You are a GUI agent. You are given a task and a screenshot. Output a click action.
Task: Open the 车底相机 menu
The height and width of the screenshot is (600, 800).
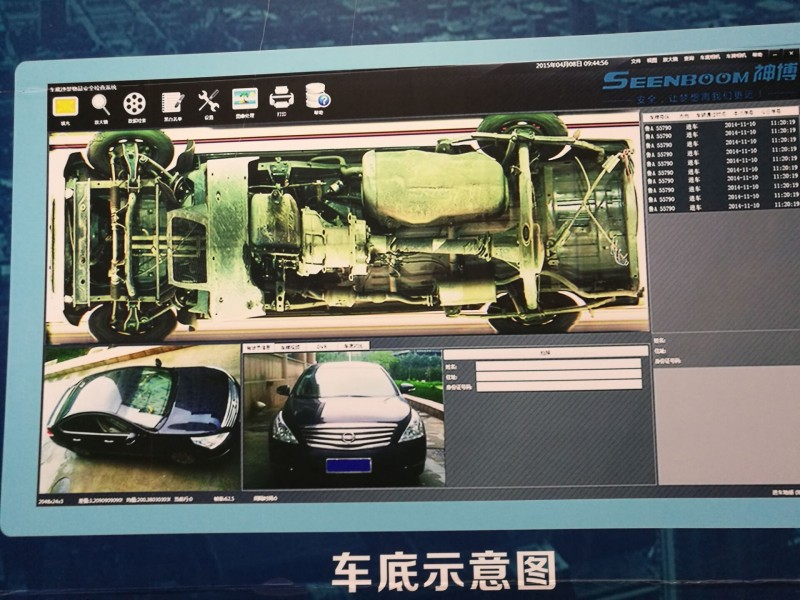pos(709,57)
